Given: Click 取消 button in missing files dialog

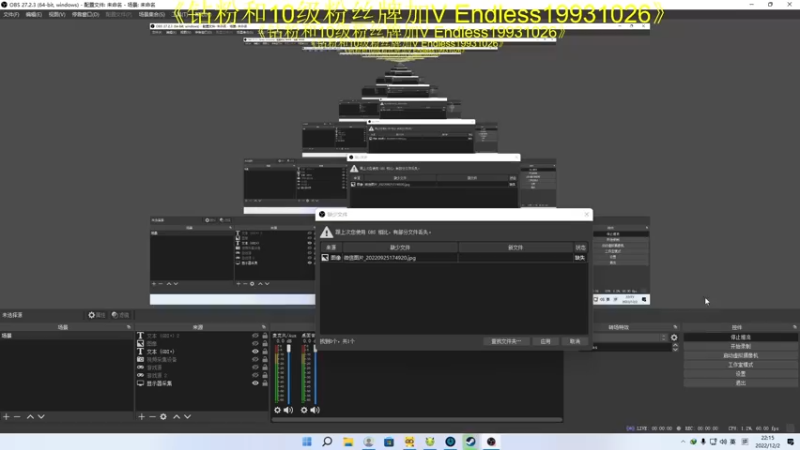Looking at the screenshot, I should 575,341.
